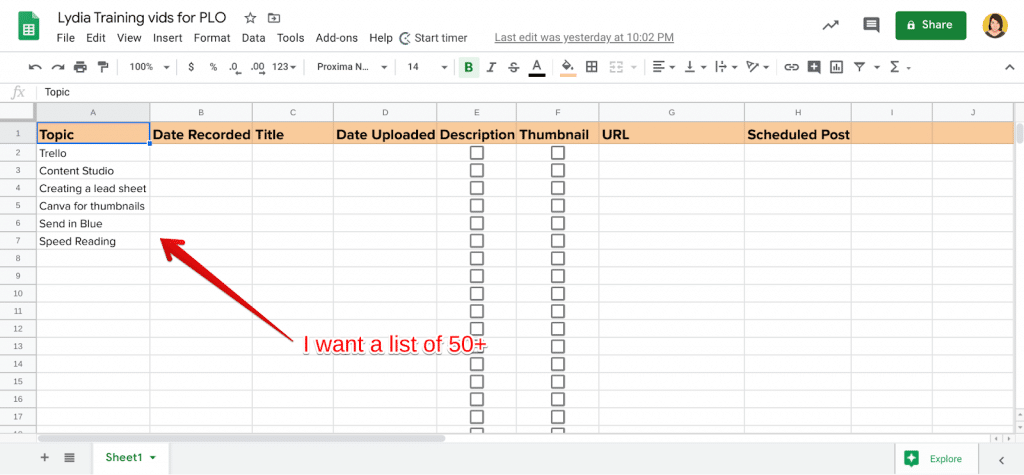1024x475 pixels.
Task: Print the spreadsheet
Action: [80, 67]
